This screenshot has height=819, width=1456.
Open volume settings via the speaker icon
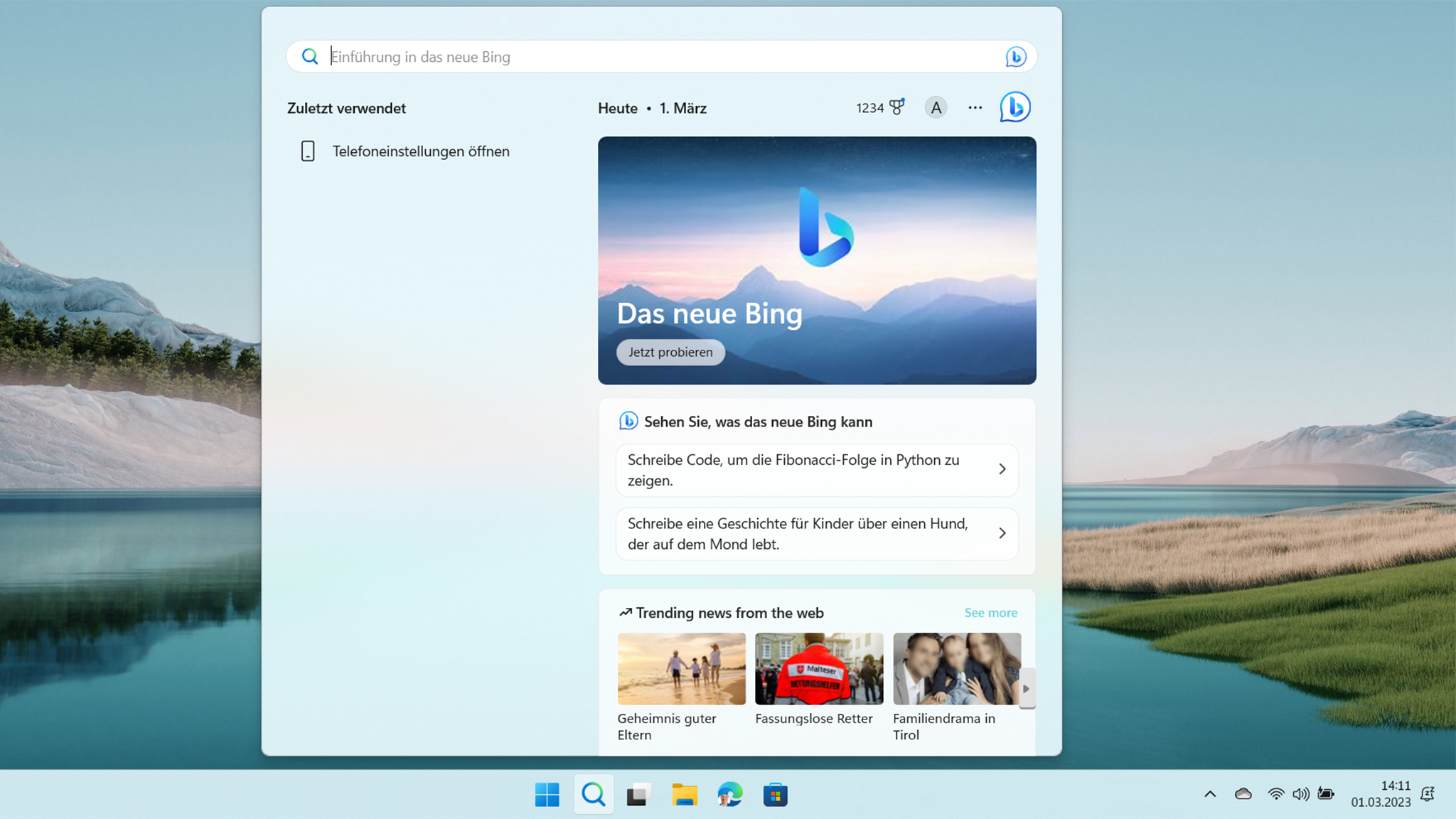[1302, 794]
